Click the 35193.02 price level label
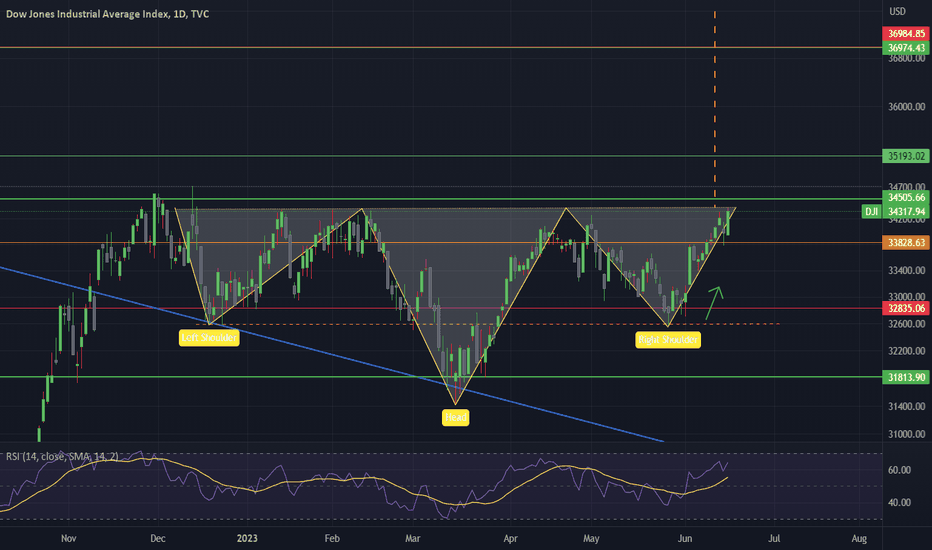932x550 pixels. pyautogui.click(x=906, y=156)
